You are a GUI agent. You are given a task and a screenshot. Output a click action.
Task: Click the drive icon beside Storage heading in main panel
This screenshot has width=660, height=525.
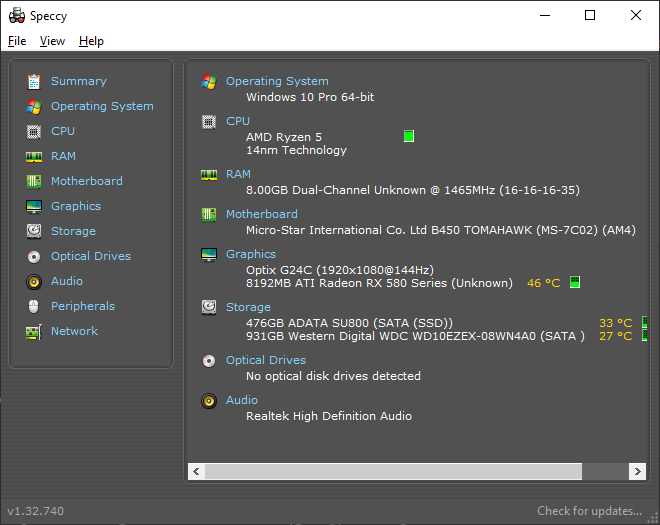pos(209,307)
